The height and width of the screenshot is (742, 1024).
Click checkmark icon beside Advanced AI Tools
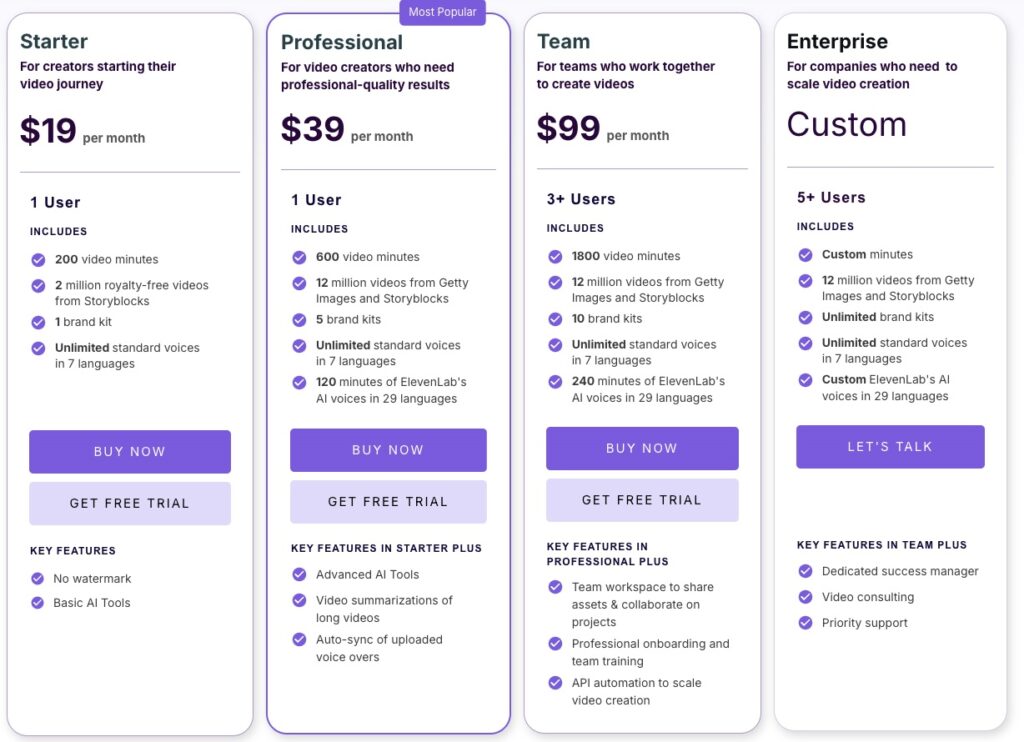(299, 574)
